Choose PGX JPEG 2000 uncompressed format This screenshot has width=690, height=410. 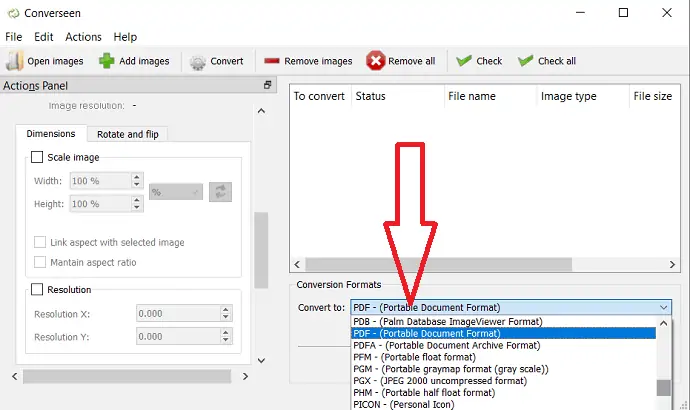tap(503, 381)
